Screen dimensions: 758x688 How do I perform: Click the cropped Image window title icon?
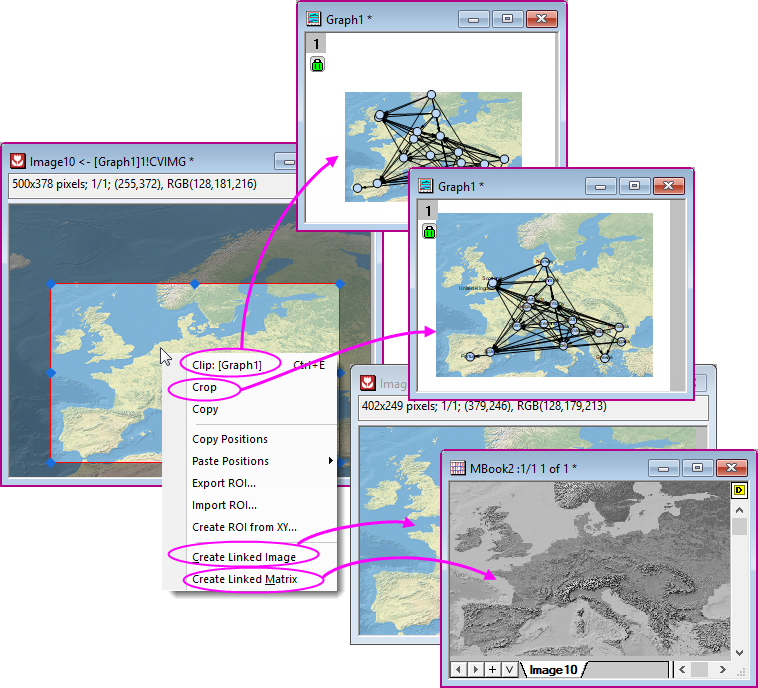coord(368,383)
